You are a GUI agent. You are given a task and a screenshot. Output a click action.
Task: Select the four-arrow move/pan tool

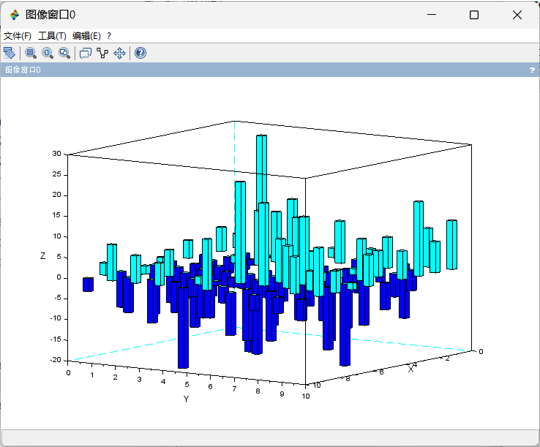(120, 53)
